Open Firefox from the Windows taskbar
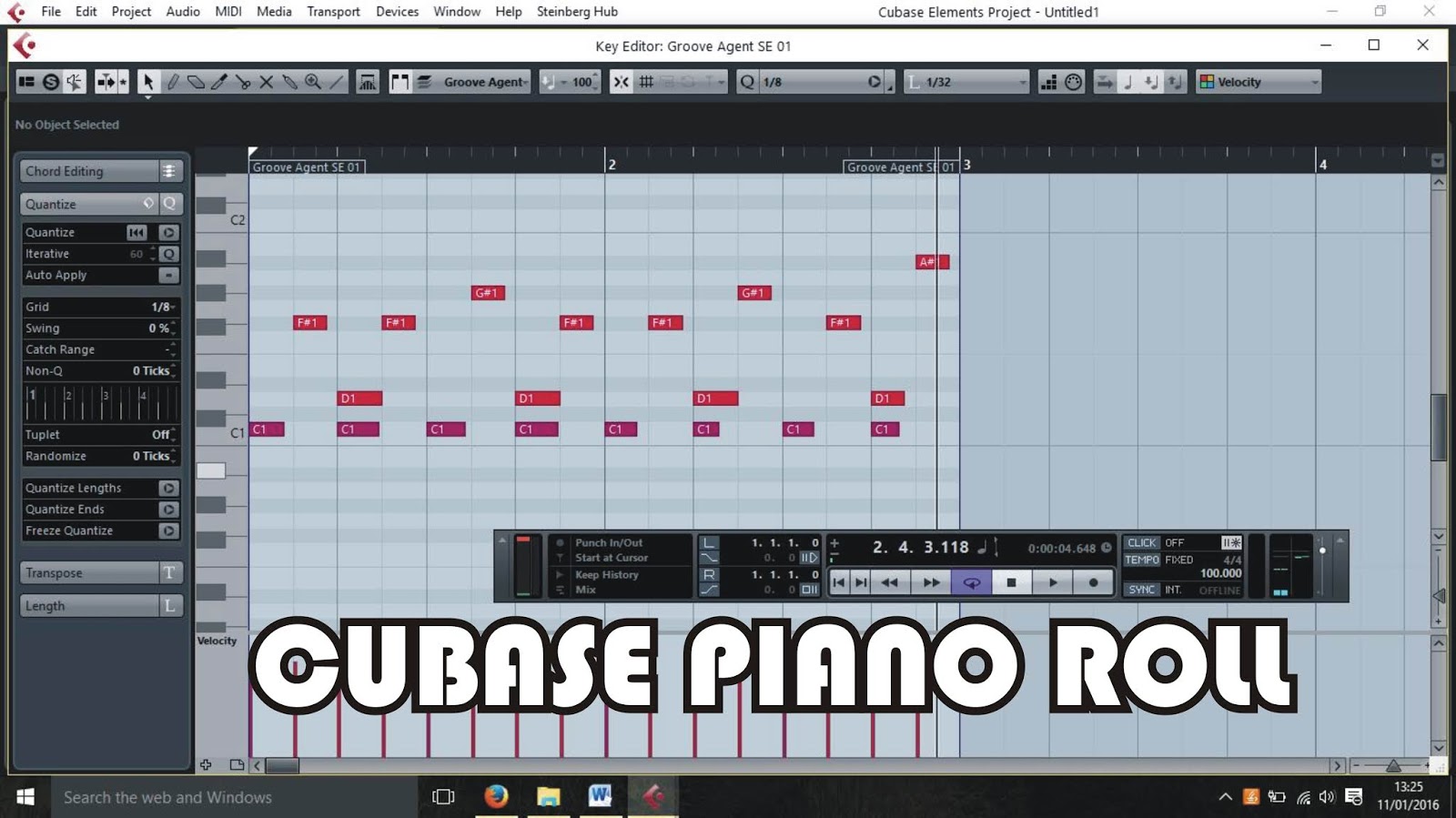 [496, 796]
